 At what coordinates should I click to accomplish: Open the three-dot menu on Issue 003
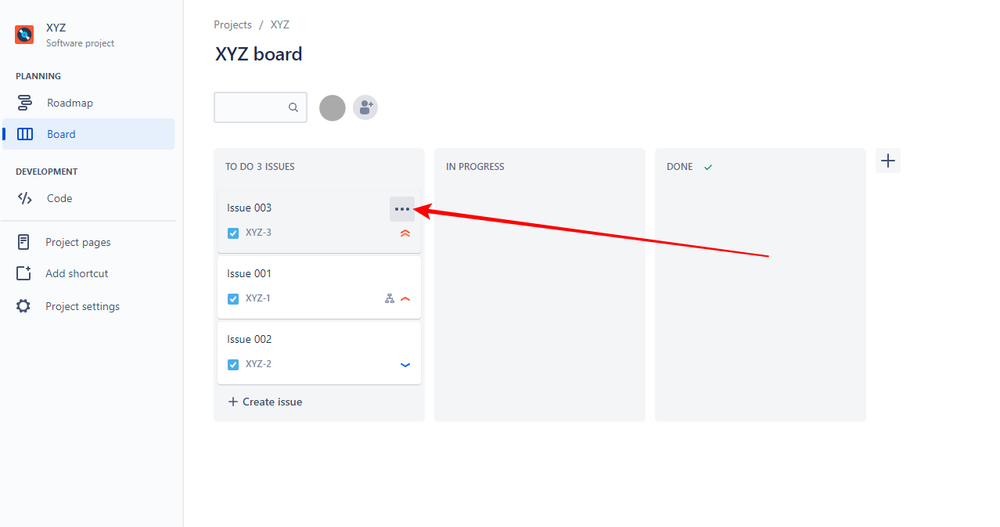[402, 209]
